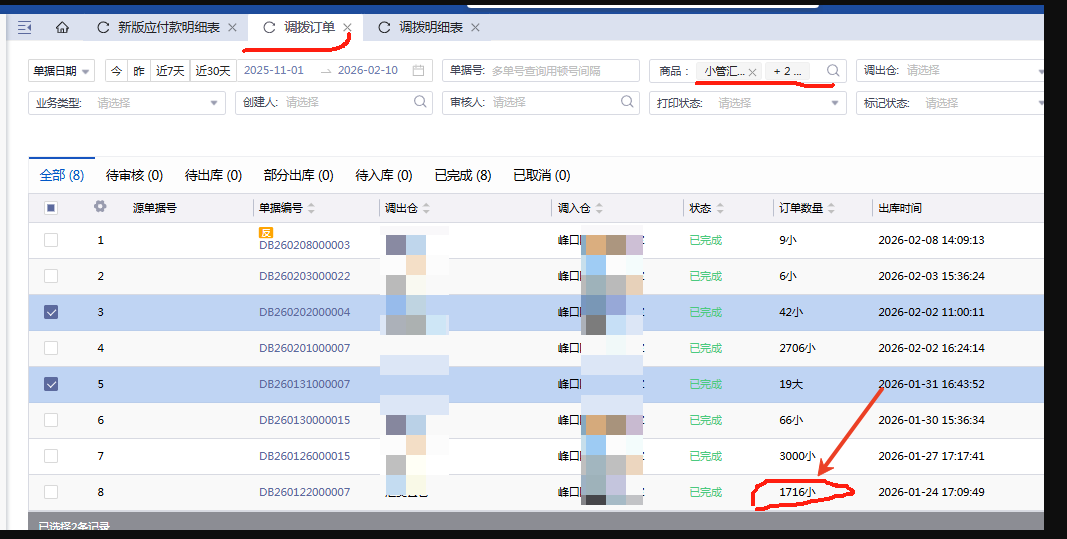Viewport: 1067px width, 539px height.
Task: Click the refresh icon on 调拨订单 tab
Action: (x=269, y=28)
